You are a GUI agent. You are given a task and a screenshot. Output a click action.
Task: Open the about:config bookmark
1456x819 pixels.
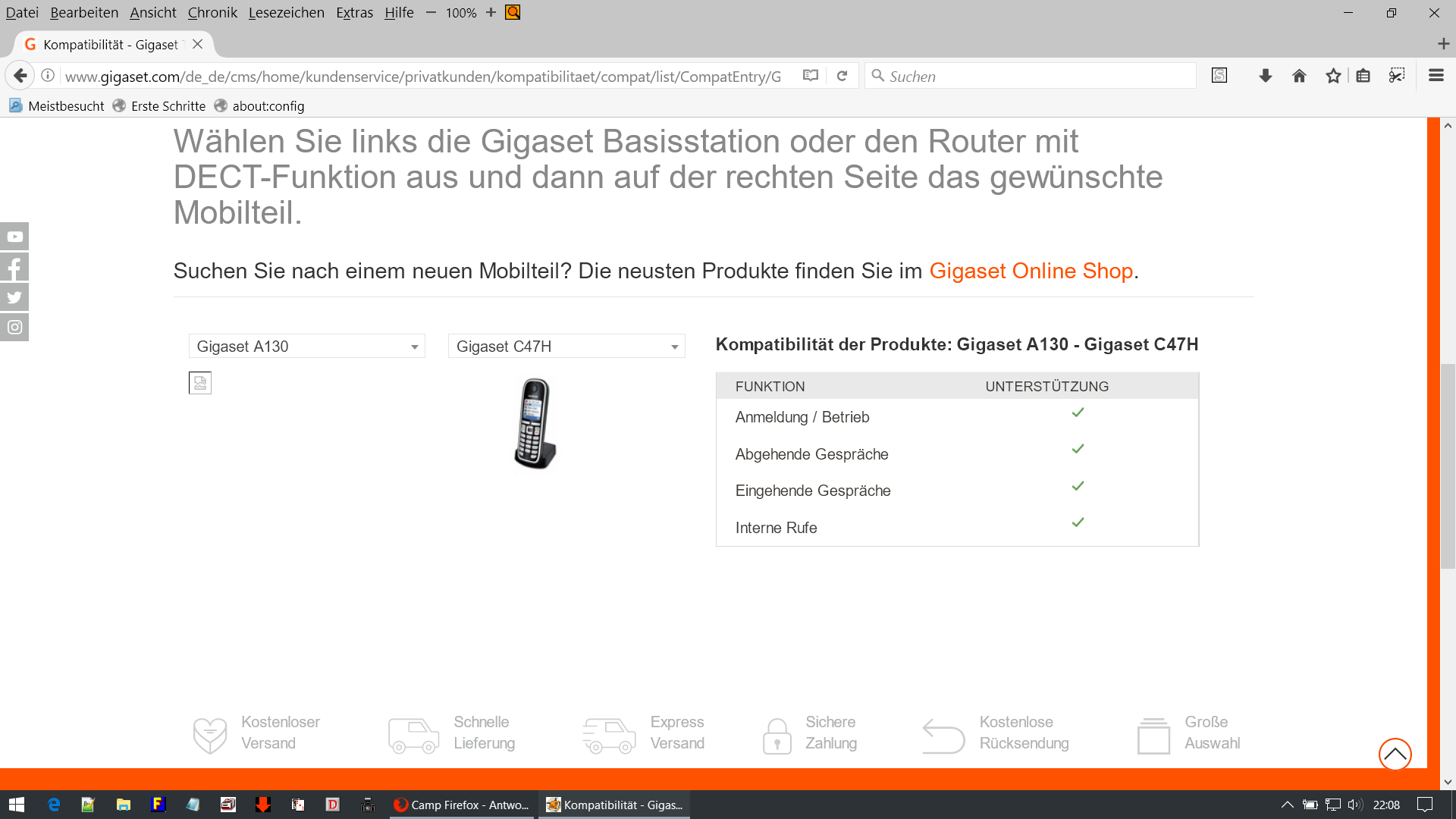pos(268,106)
